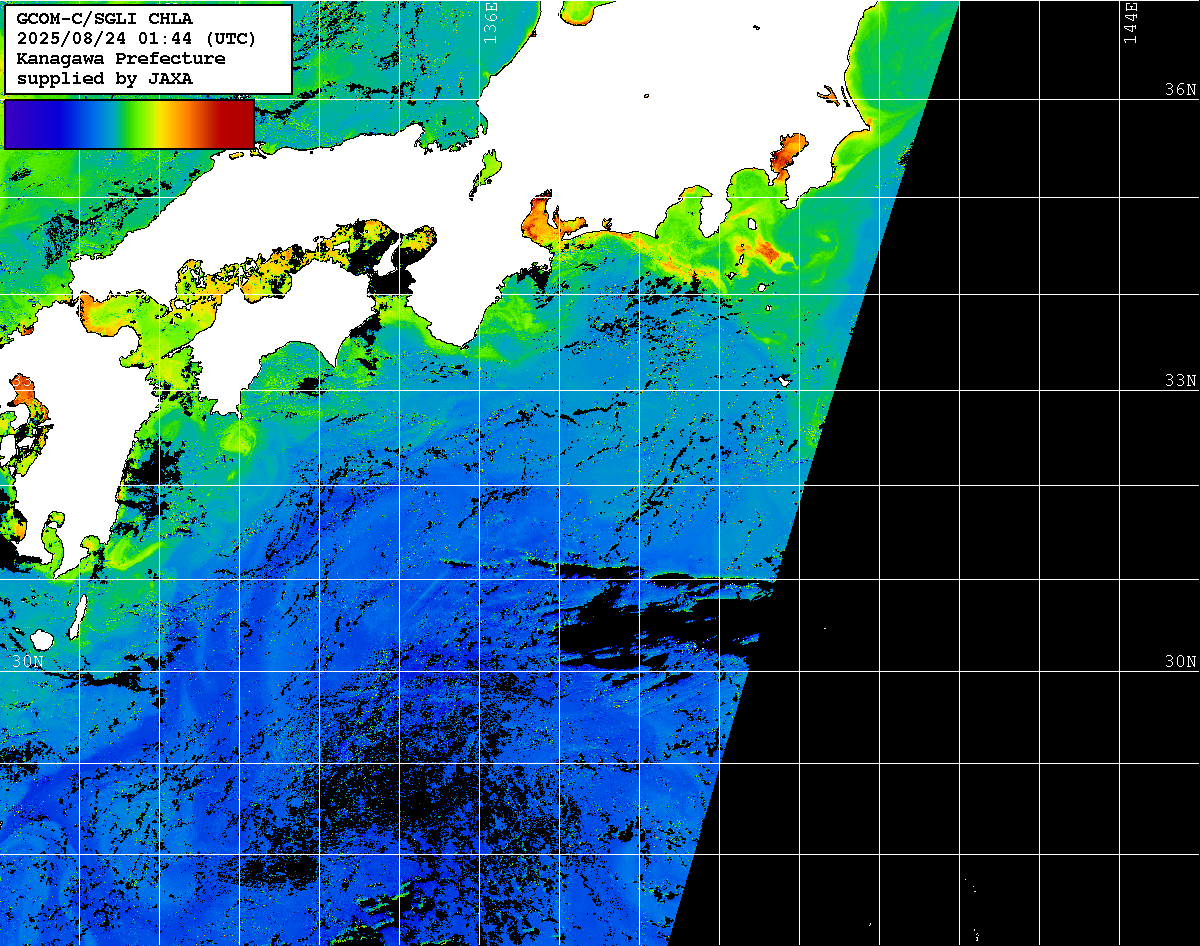Click the 136E longitude label

489,23
